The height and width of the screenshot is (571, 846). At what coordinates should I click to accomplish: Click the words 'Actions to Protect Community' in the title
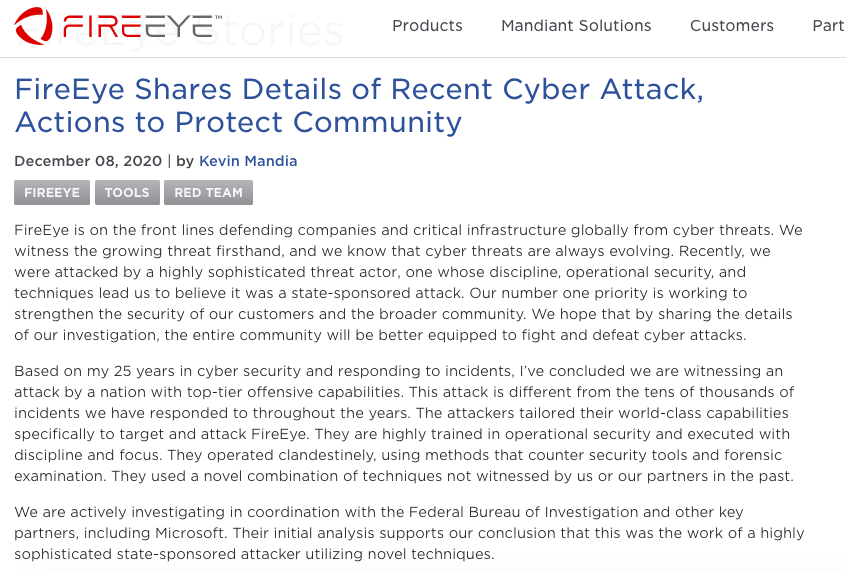[238, 123]
